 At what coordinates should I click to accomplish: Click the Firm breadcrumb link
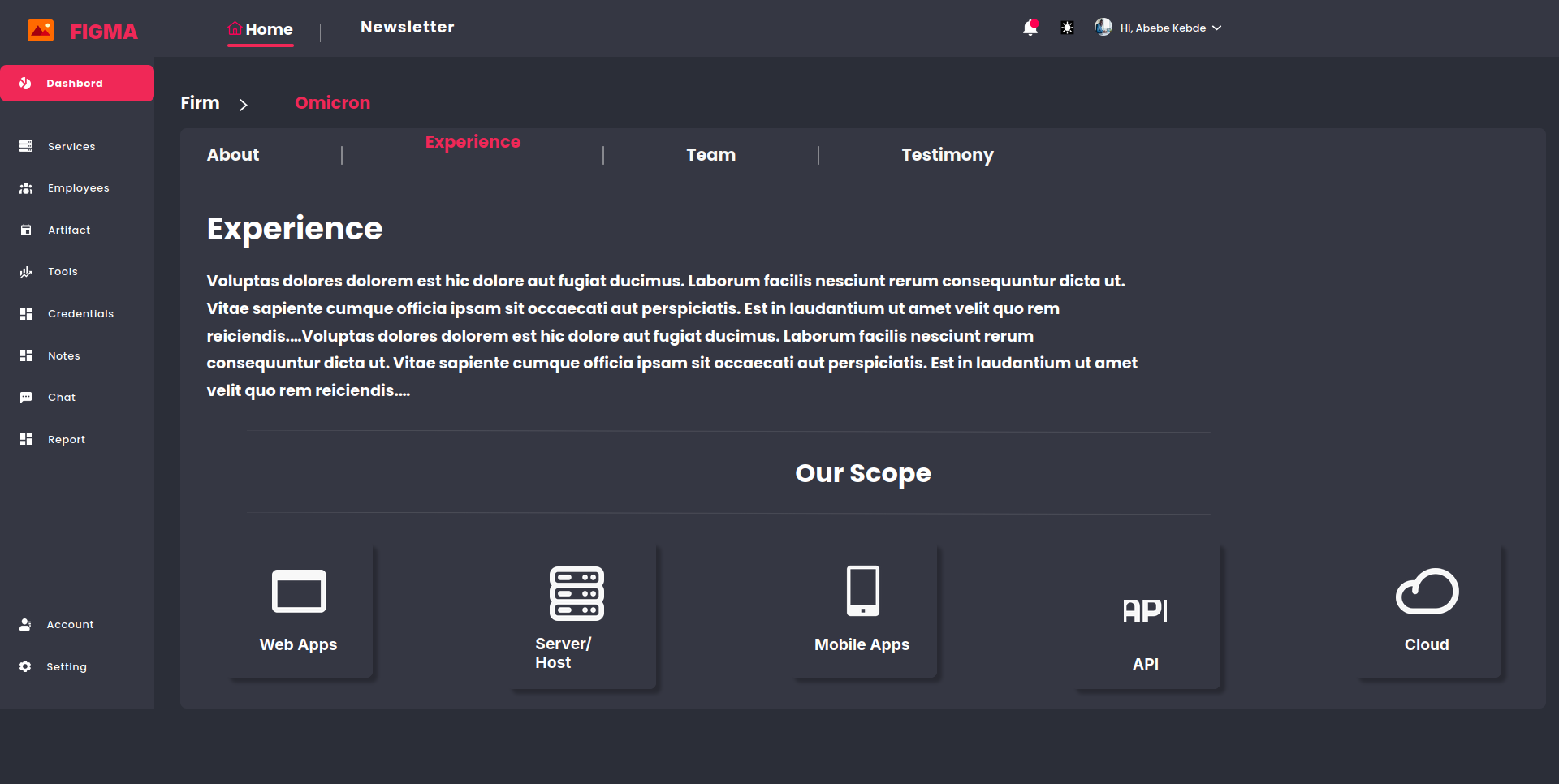pyautogui.click(x=200, y=102)
